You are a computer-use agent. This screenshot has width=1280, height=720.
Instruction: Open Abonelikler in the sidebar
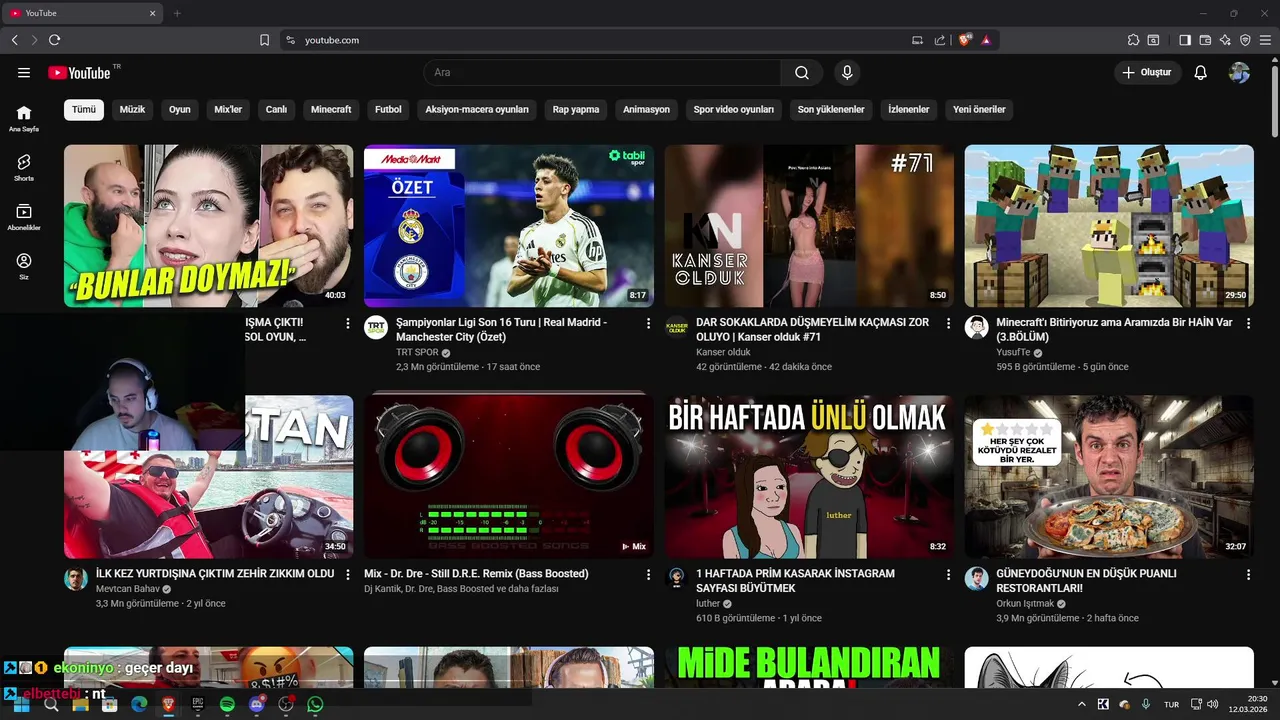[x=24, y=217]
